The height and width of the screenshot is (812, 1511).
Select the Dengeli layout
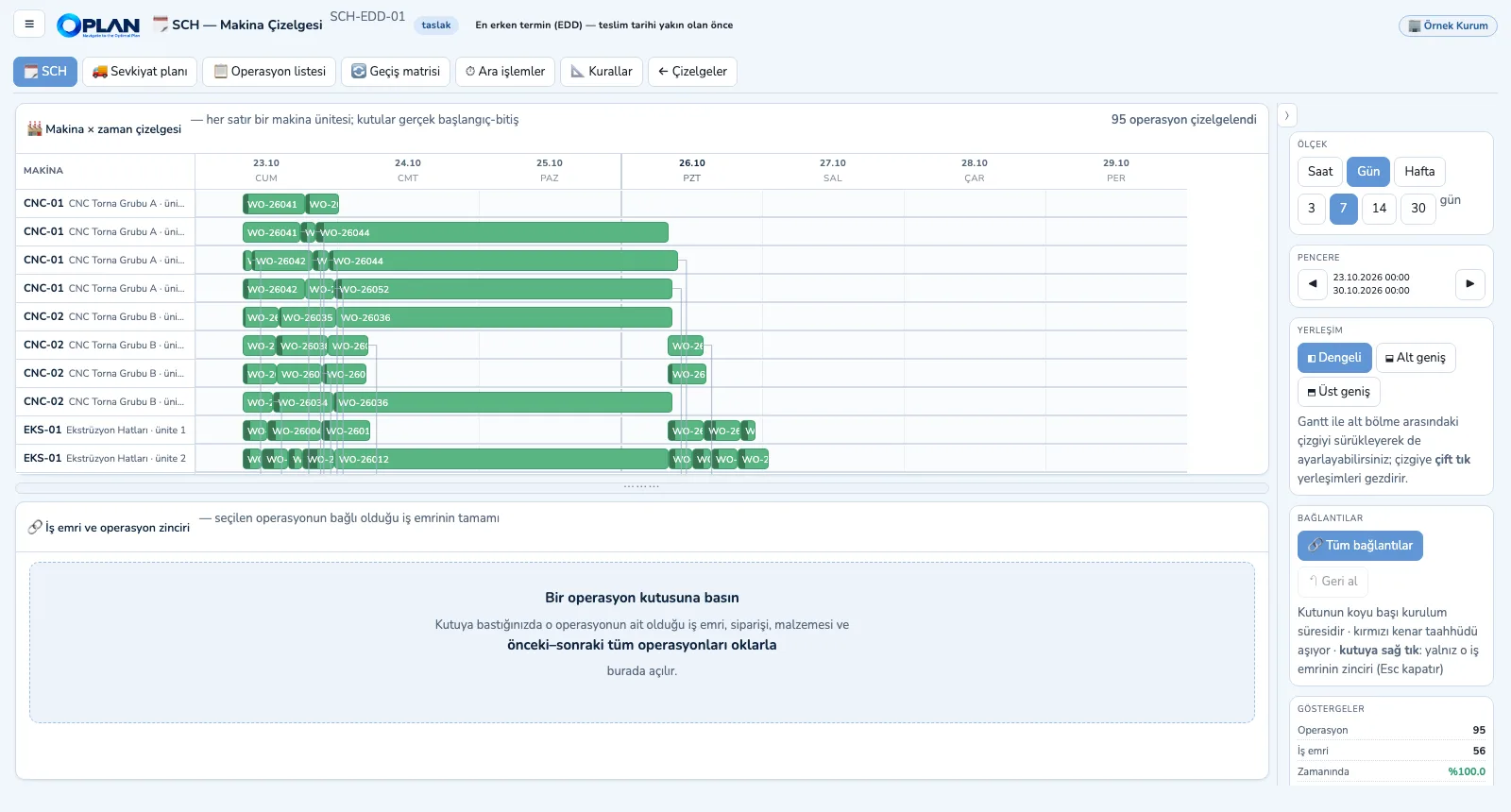[x=1334, y=358]
